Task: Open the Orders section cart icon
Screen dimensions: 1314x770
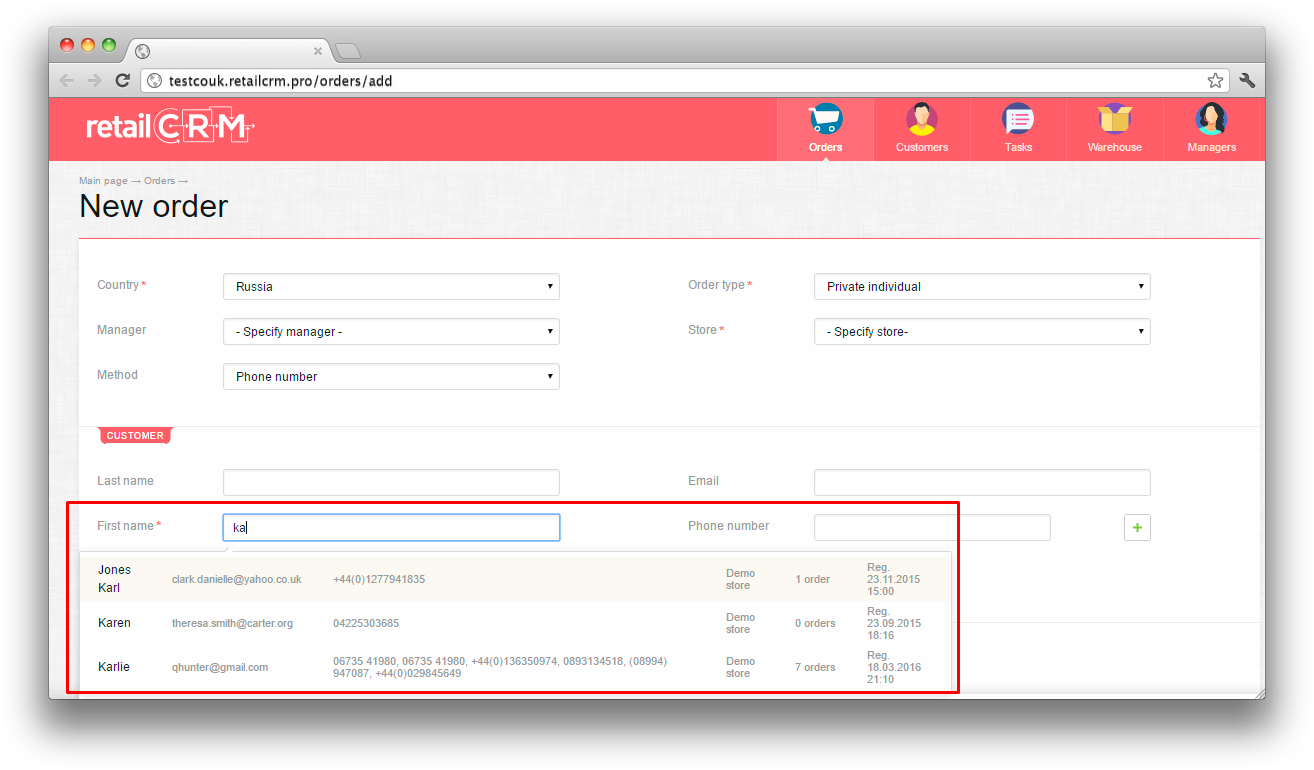Action: pos(825,119)
